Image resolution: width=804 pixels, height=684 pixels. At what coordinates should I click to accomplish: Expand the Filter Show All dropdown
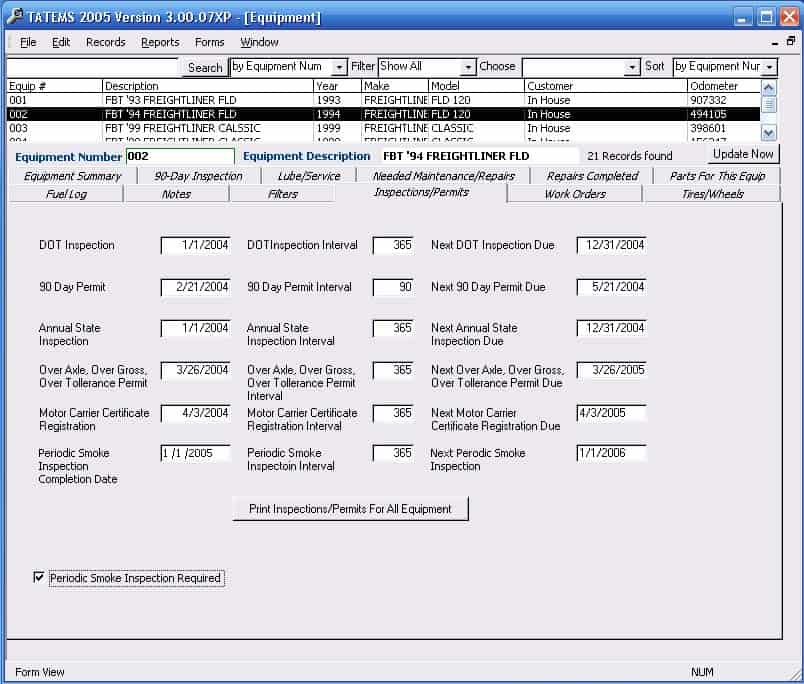[x=467, y=67]
